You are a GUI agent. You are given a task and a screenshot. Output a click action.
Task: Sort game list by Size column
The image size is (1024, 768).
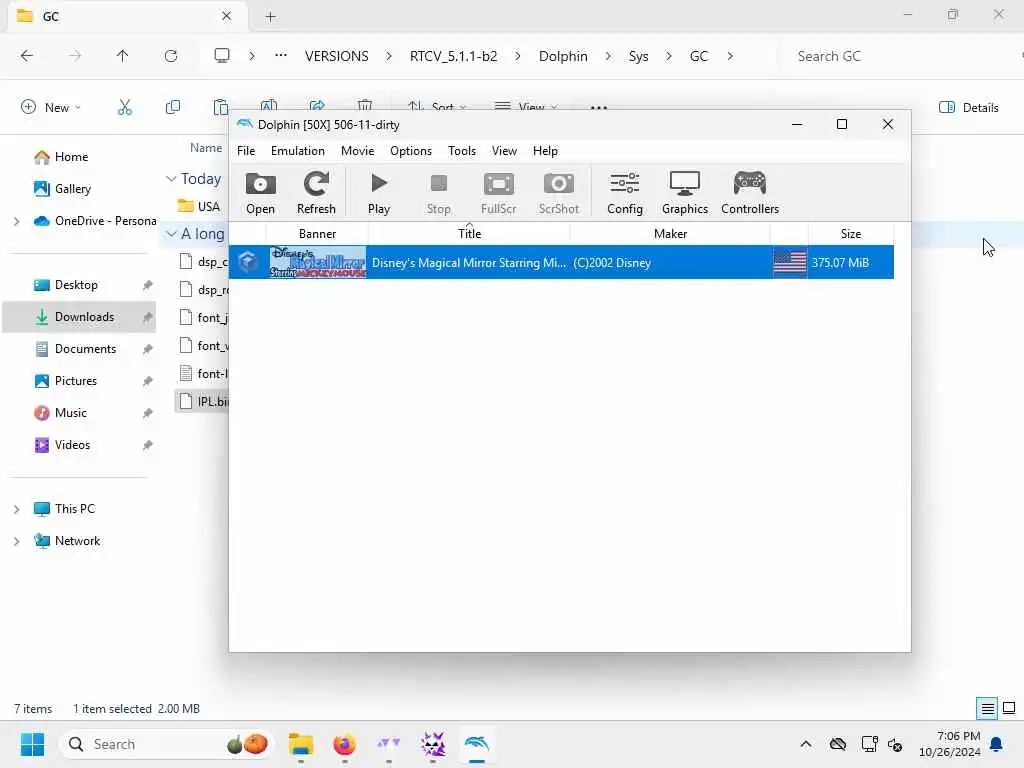tap(850, 234)
